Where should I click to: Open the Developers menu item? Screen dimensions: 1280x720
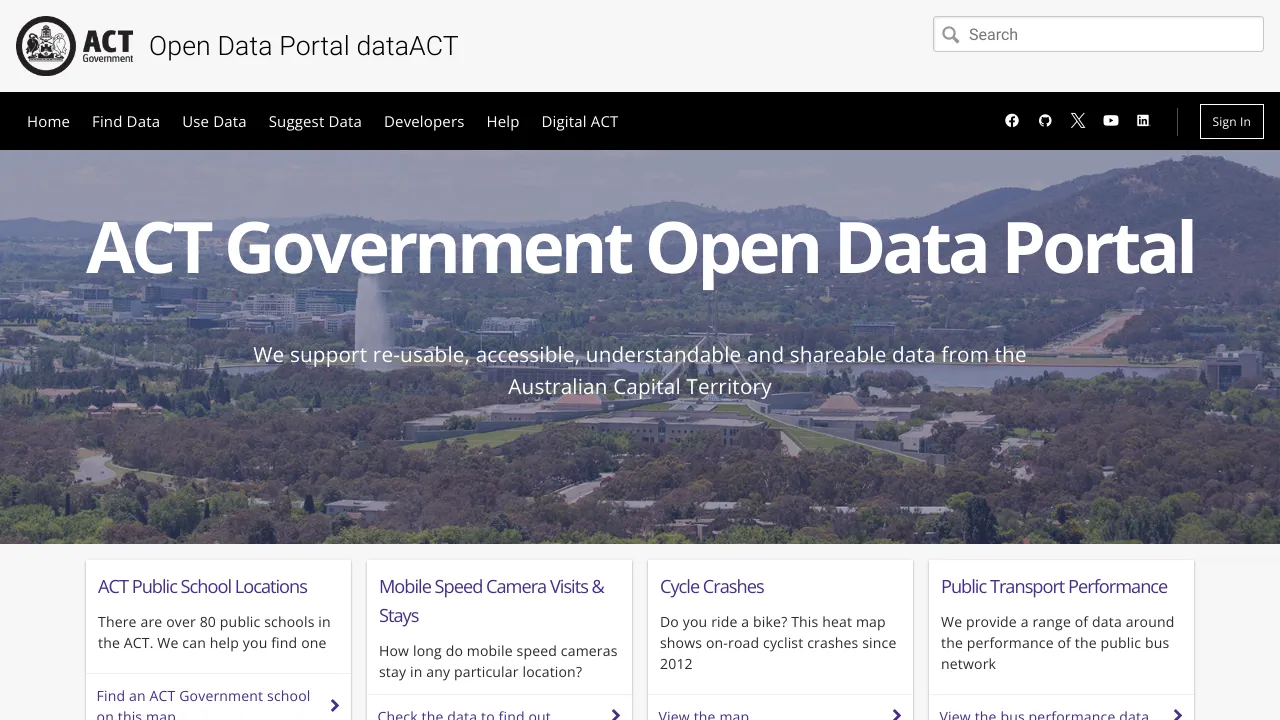point(424,122)
